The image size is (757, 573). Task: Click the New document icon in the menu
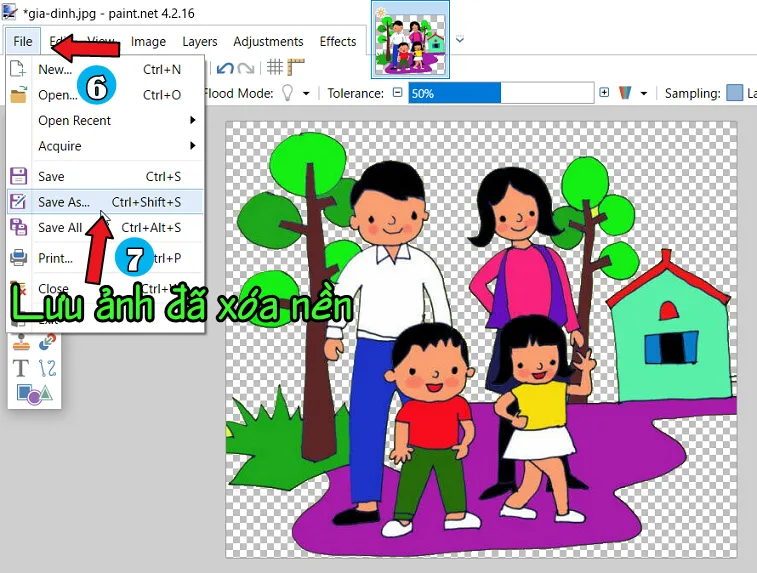[18, 69]
